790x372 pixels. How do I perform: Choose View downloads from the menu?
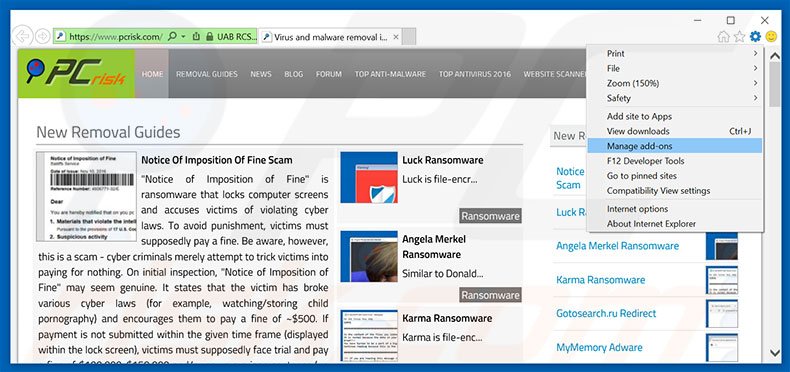click(675, 131)
